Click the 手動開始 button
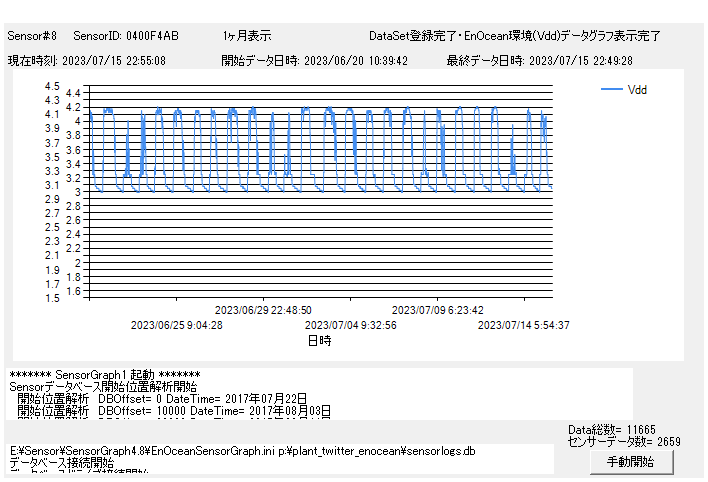This screenshot has width=708, height=482. 629,462
